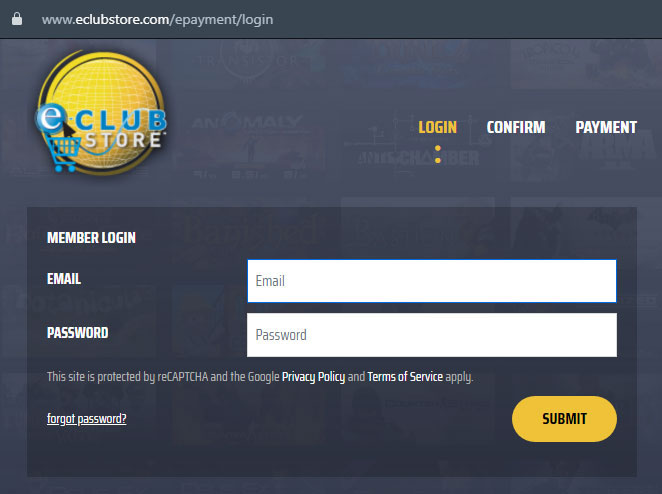Viewport: 662px width, 494px height.
Task: Click the eClub Store globe logo
Action: [x=101, y=112]
